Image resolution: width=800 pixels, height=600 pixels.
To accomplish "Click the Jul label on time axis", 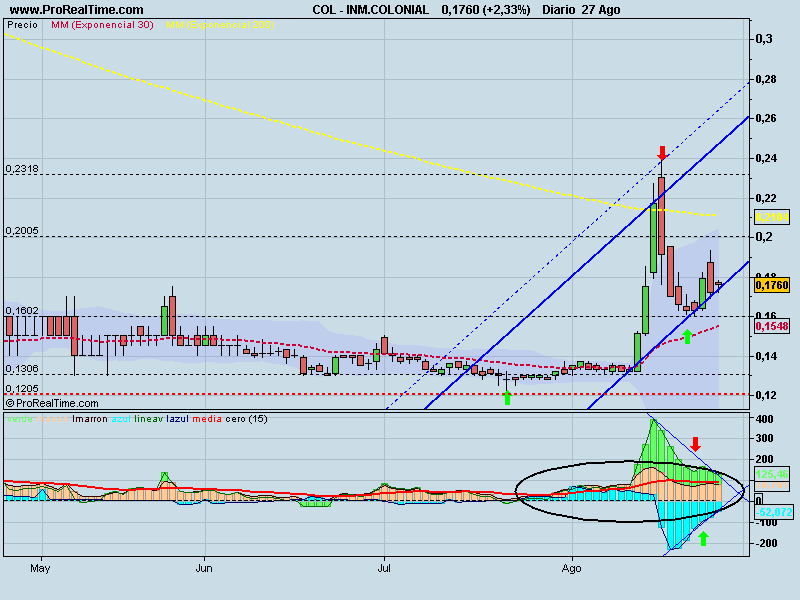I will [384, 568].
